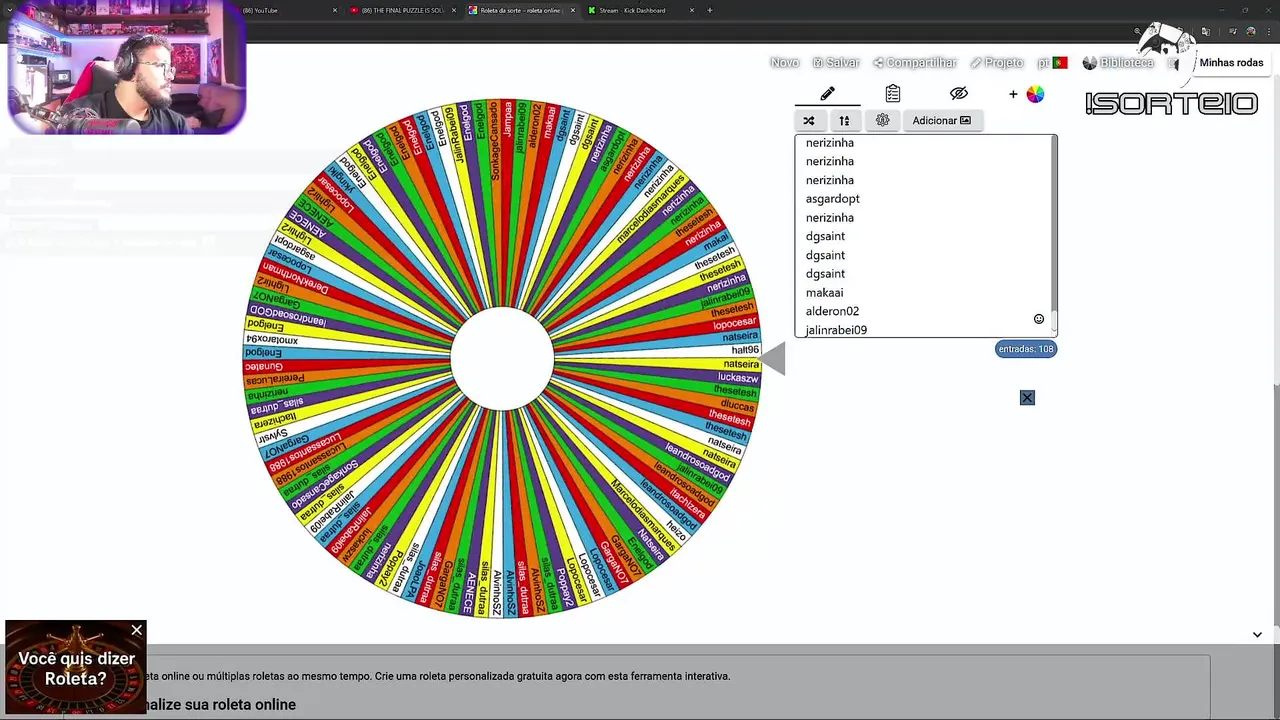Select 'alderon02' in the entries list
The width and height of the screenshot is (1280, 720).
[x=833, y=312]
